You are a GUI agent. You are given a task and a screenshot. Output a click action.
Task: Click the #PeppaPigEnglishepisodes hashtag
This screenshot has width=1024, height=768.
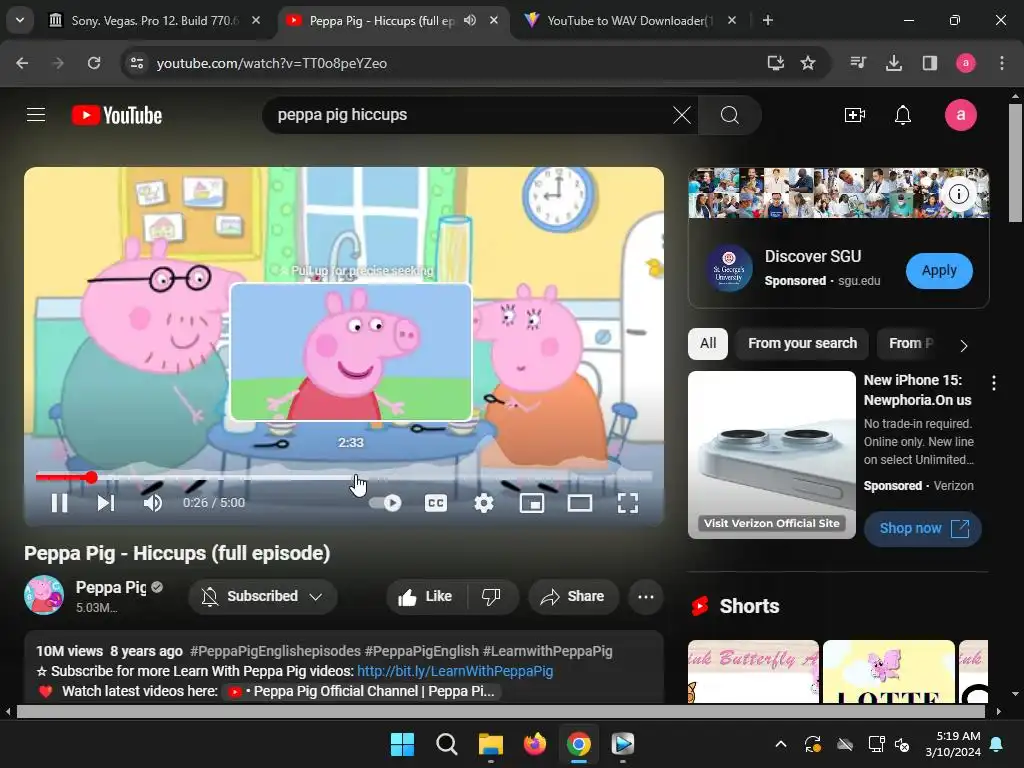click(x=275, y=651)
